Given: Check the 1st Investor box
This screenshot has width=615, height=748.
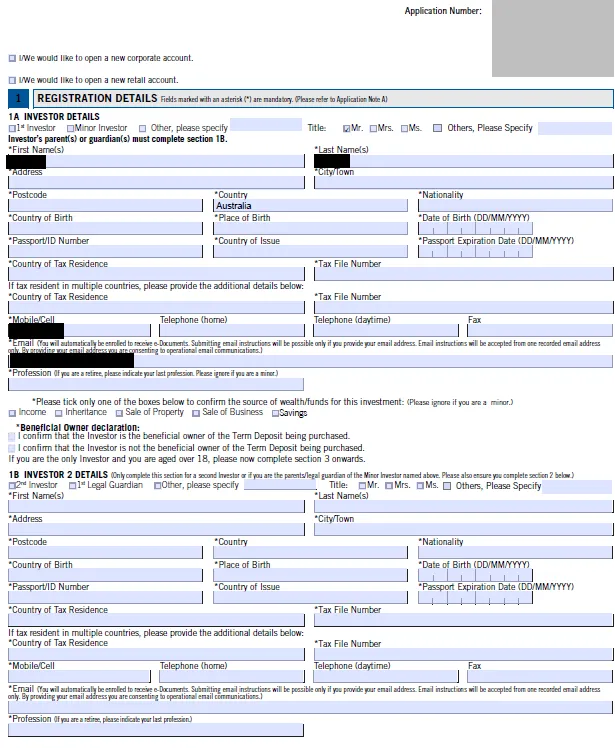Looking at the screenshot, I should point(12,129).
